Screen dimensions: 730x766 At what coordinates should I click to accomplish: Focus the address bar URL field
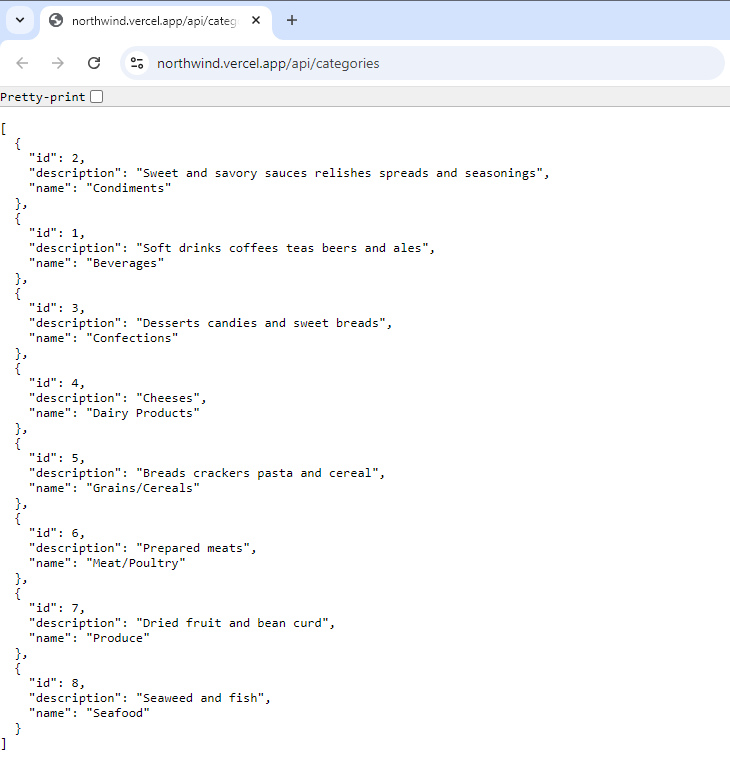coord(400,63)
